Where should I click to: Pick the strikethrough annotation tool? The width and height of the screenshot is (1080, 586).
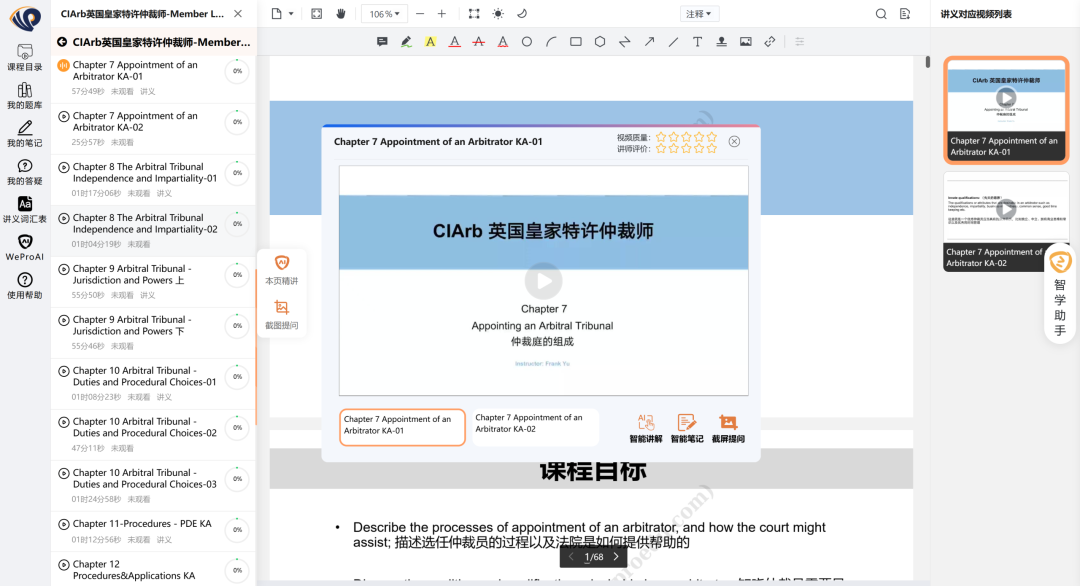[x=478, y=42]
